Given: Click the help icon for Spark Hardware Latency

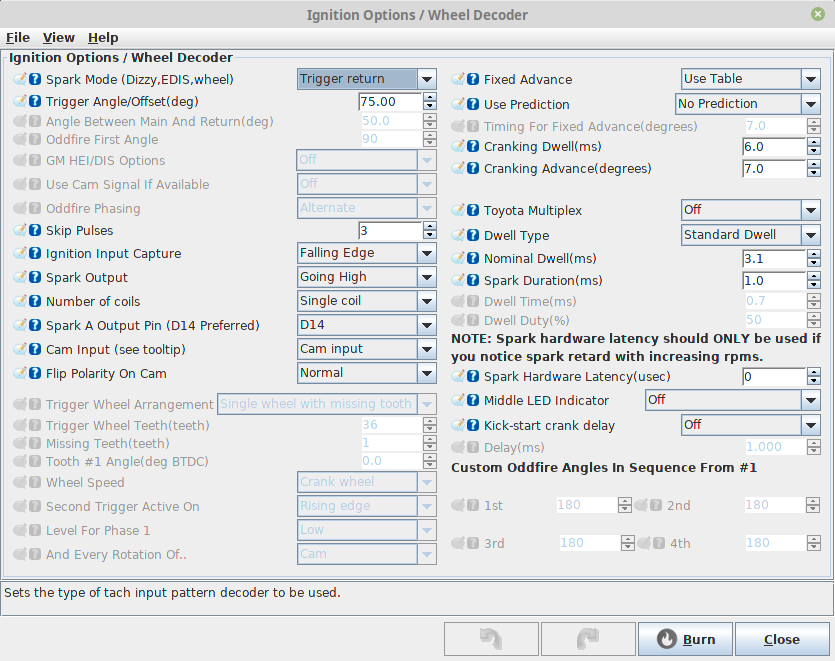Looking at the screenshot, I should (x=474, y=377).
